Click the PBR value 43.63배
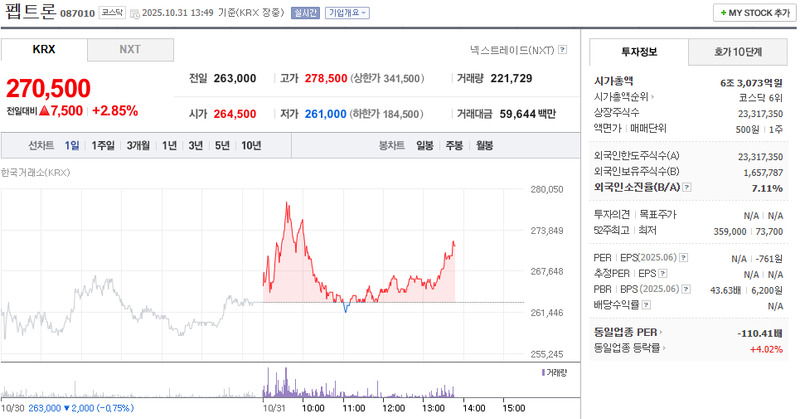This screenshot has height=419, width=800. tap(726, 290)
